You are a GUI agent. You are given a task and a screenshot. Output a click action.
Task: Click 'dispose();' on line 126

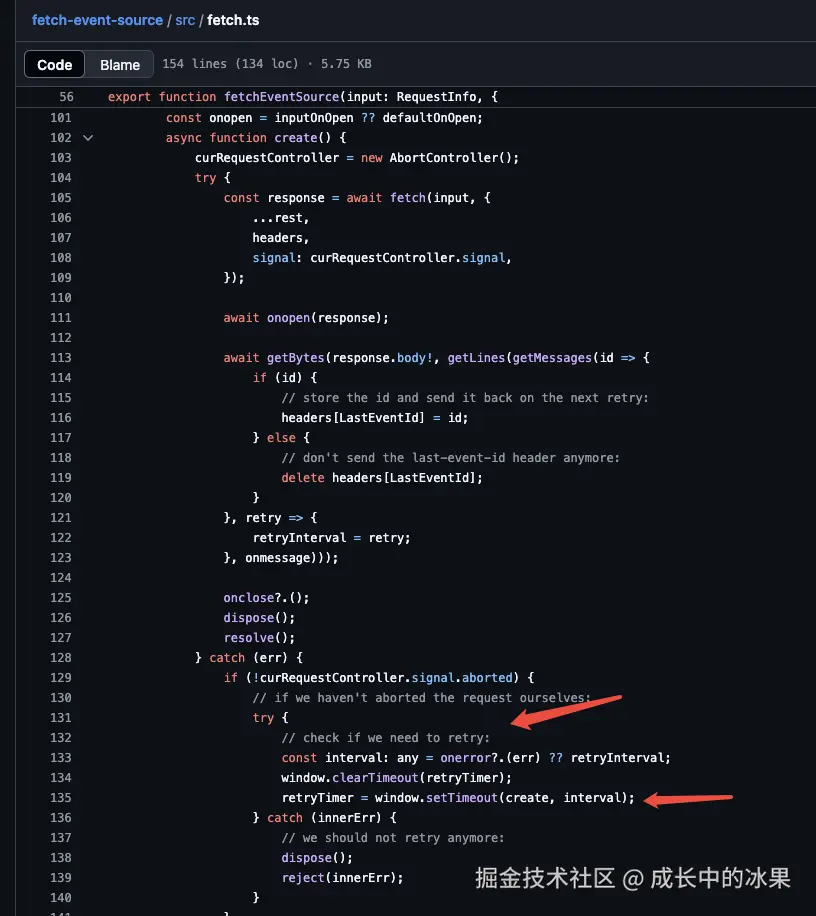[259, 618]
